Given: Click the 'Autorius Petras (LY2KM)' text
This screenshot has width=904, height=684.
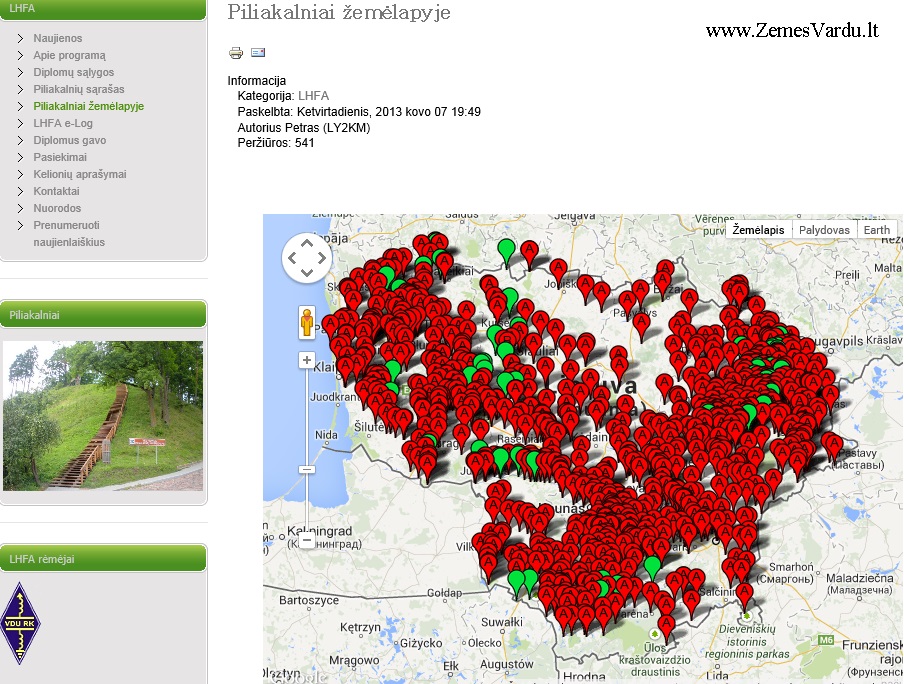Looking at the screenshot, I should (304, 127).
